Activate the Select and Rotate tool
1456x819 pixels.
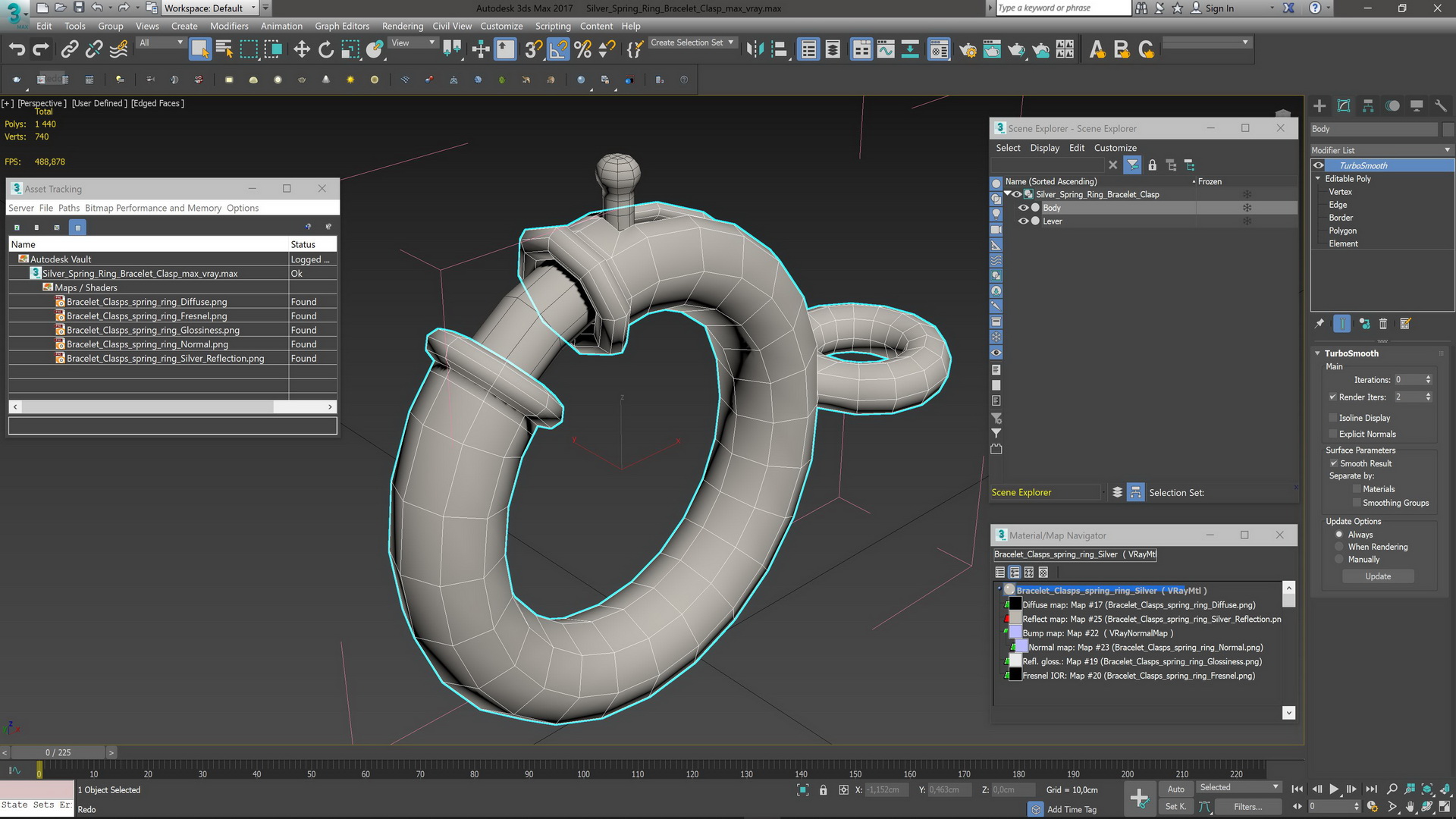click(x=326, y=50)
